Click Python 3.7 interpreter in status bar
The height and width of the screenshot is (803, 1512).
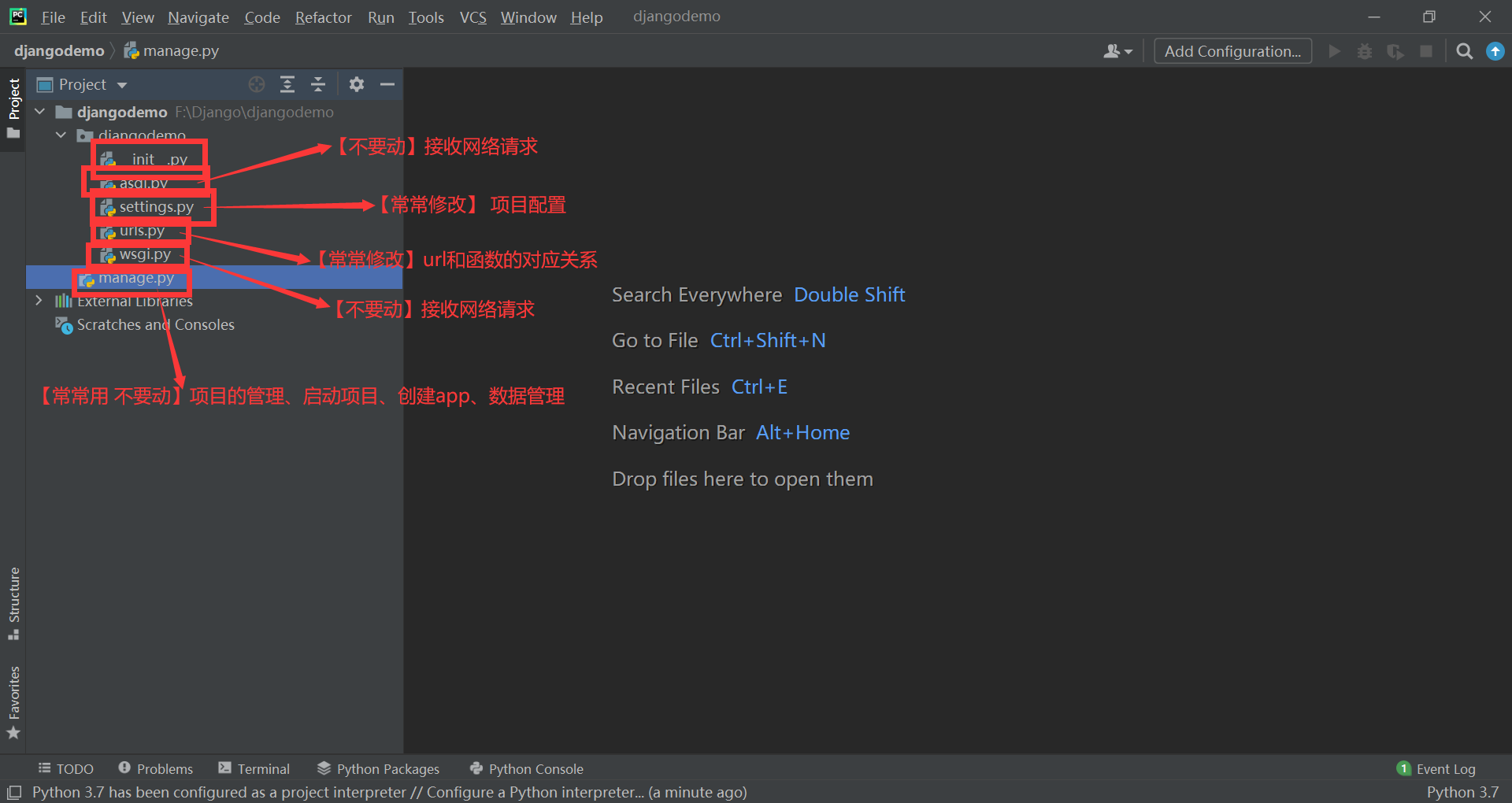click(1462, 792)
